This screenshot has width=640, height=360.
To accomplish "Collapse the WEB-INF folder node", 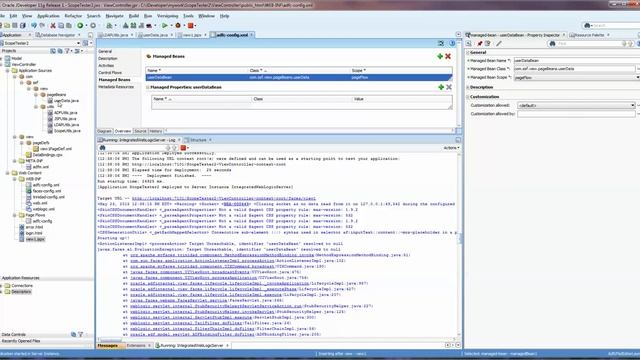I will pyautogui.click(x=15, y=179).
